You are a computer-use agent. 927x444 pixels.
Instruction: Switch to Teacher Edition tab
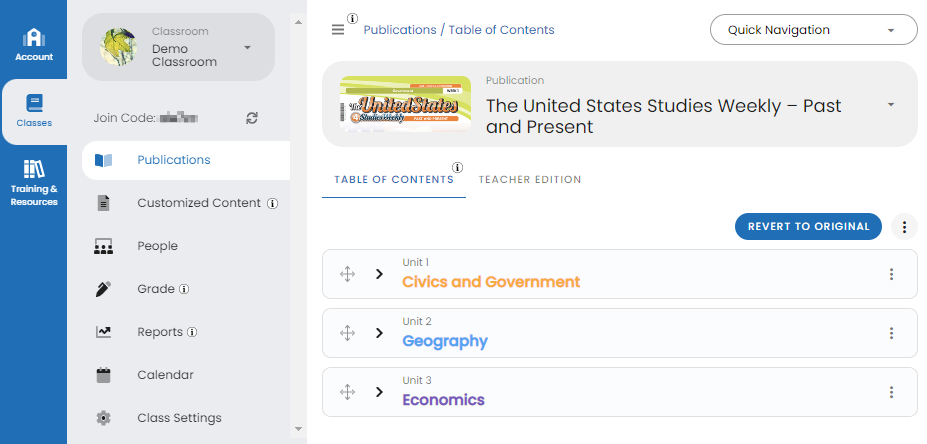(x=530, y=180)
